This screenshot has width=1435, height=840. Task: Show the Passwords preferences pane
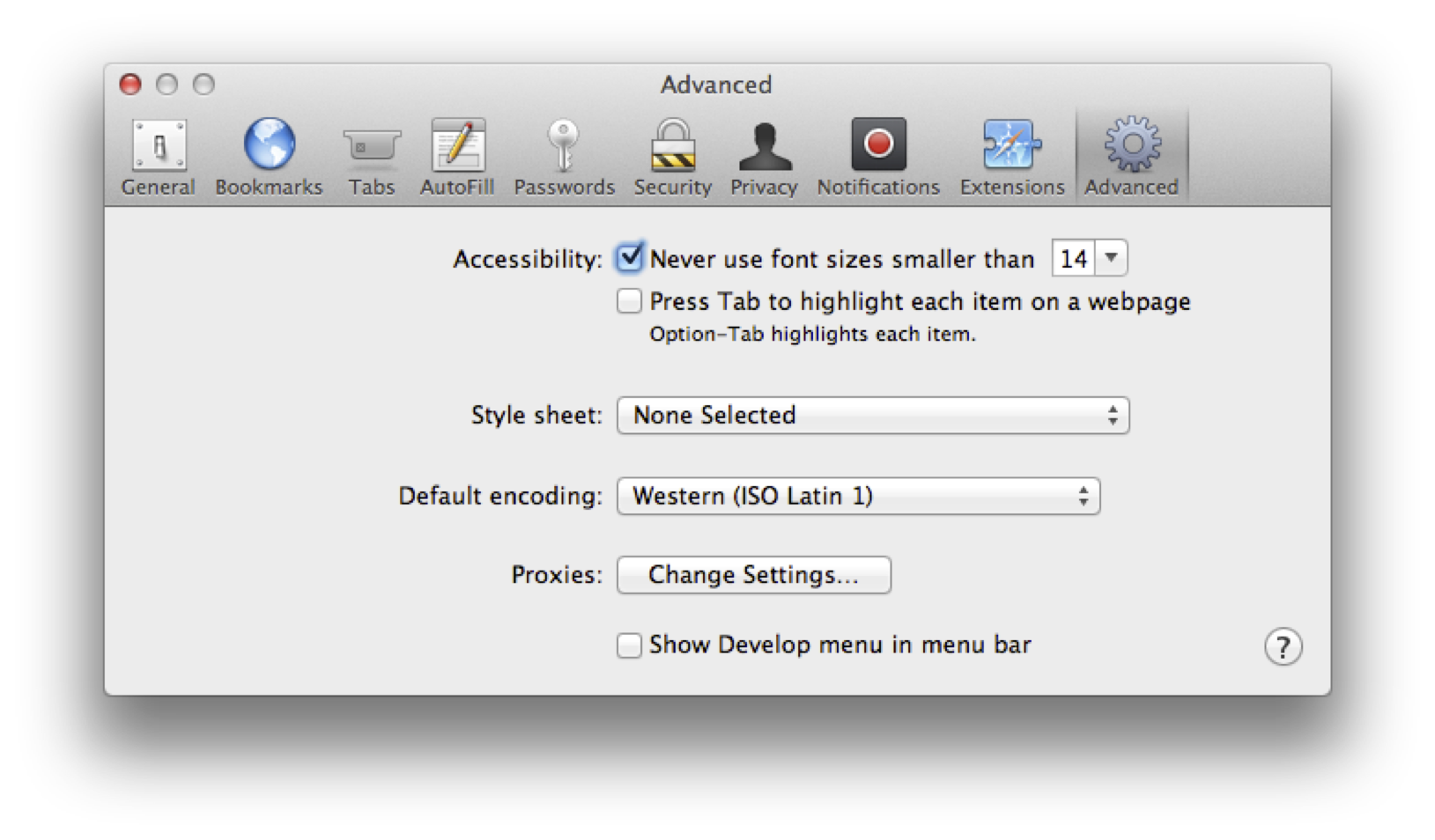(x=564, y=158)
